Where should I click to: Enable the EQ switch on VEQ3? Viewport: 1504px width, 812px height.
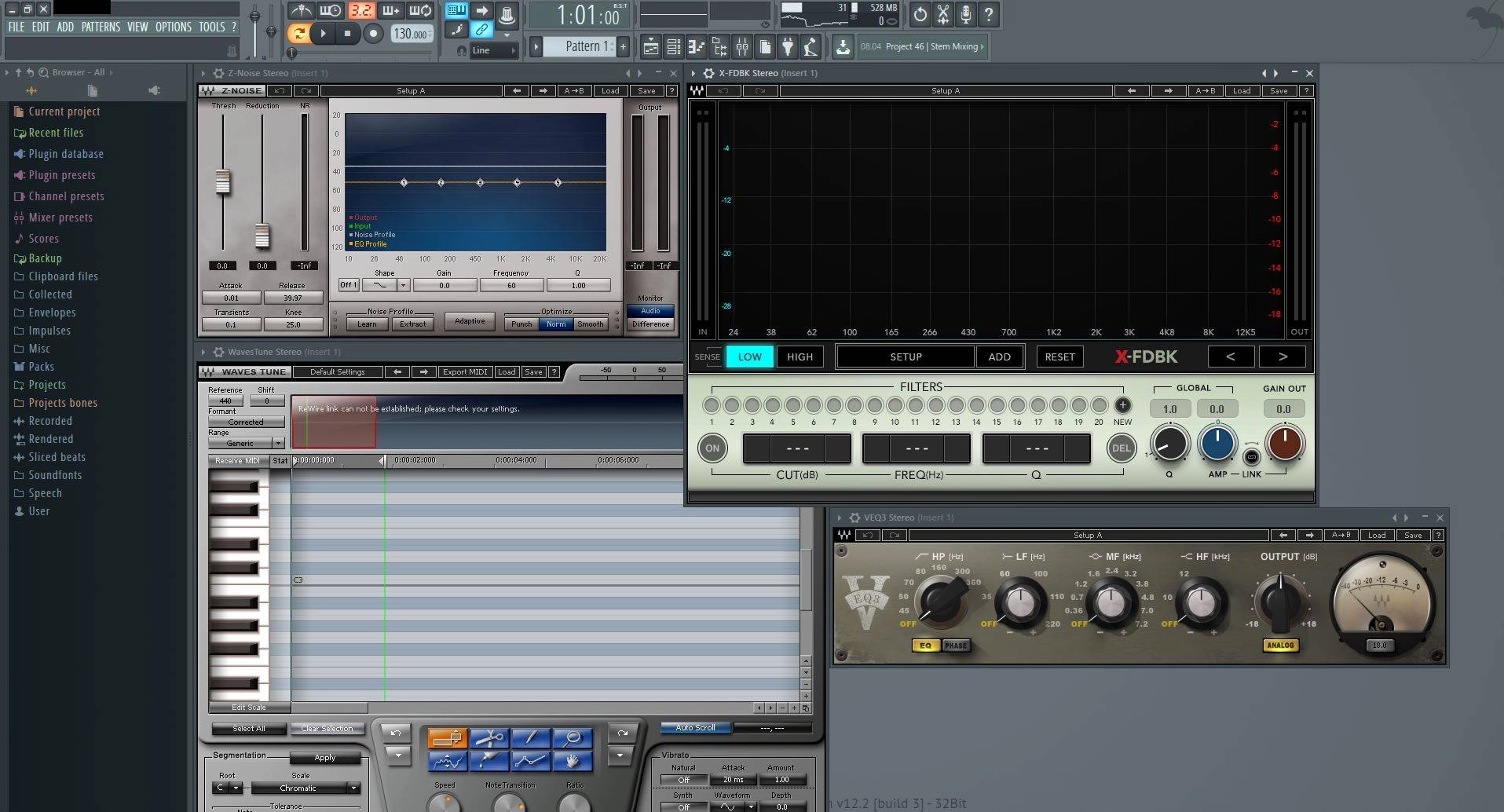pos(925,646)
